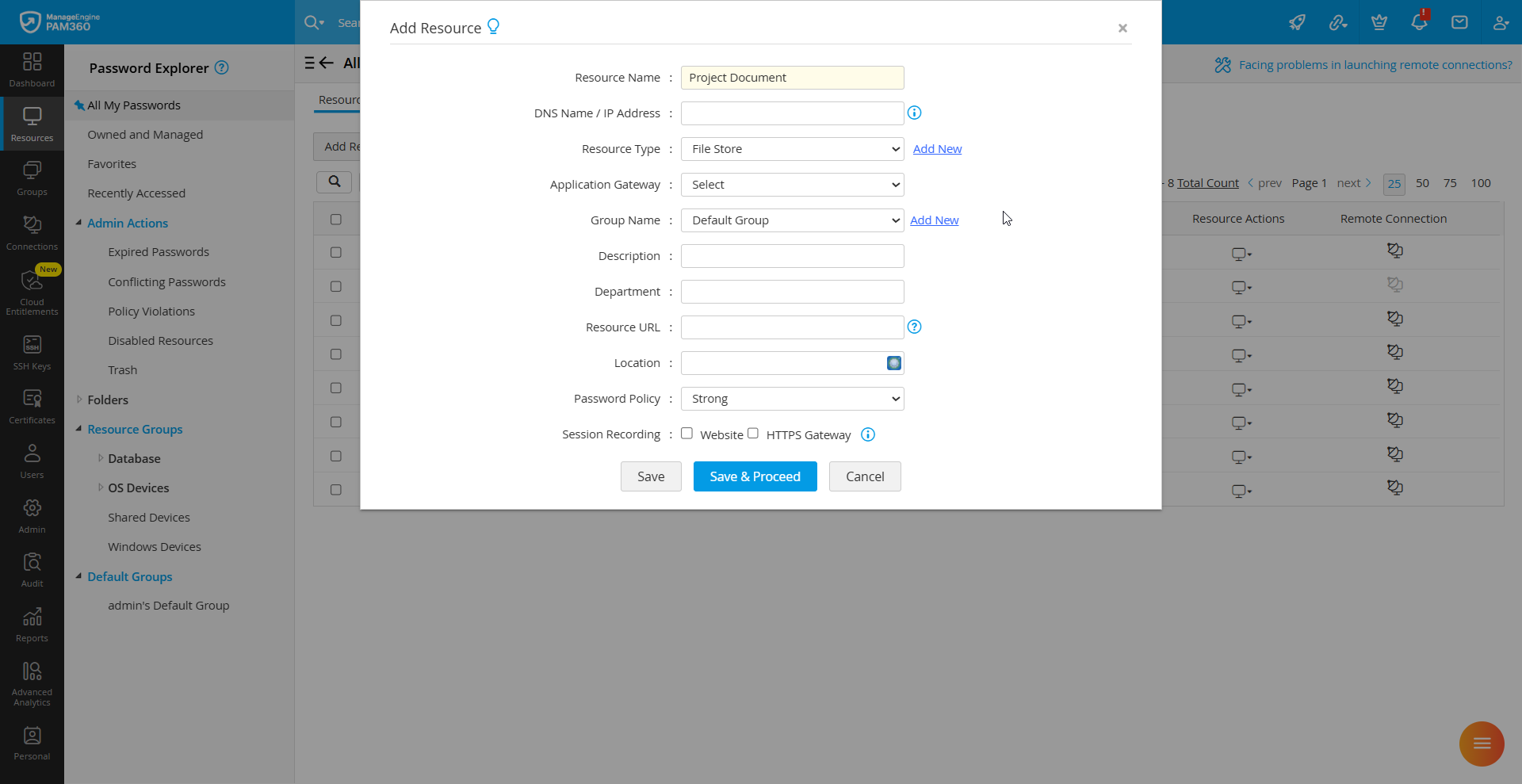This screenshot has width=1522, height=784.
Task: Open the Resource Type dropdown
Action: coord(792,148)
